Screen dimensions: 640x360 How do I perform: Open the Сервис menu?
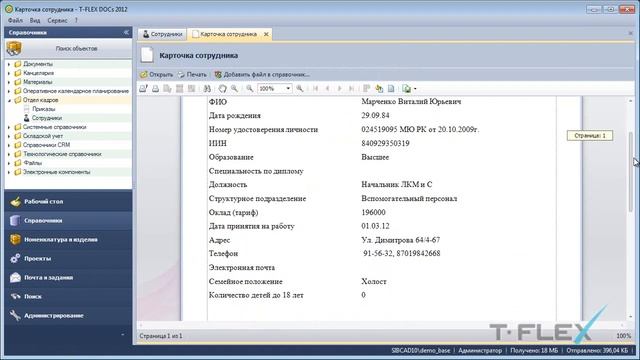pyautogui.click(x=57, y=20)
